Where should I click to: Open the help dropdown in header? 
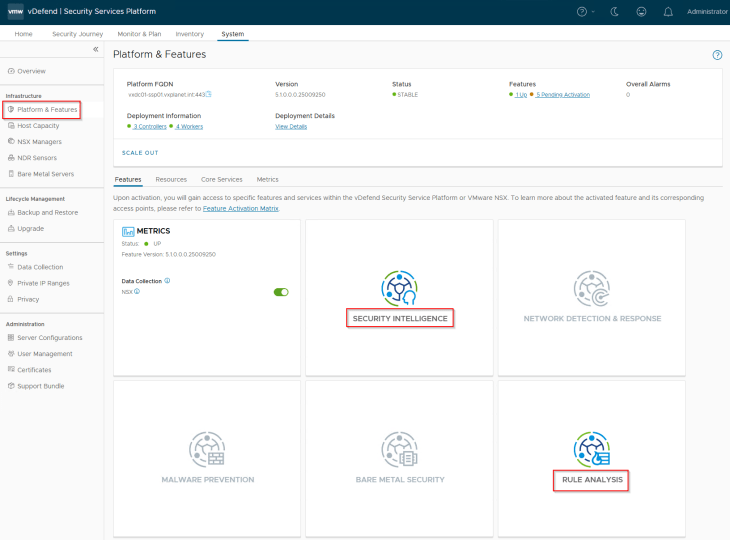pos(585,12)
